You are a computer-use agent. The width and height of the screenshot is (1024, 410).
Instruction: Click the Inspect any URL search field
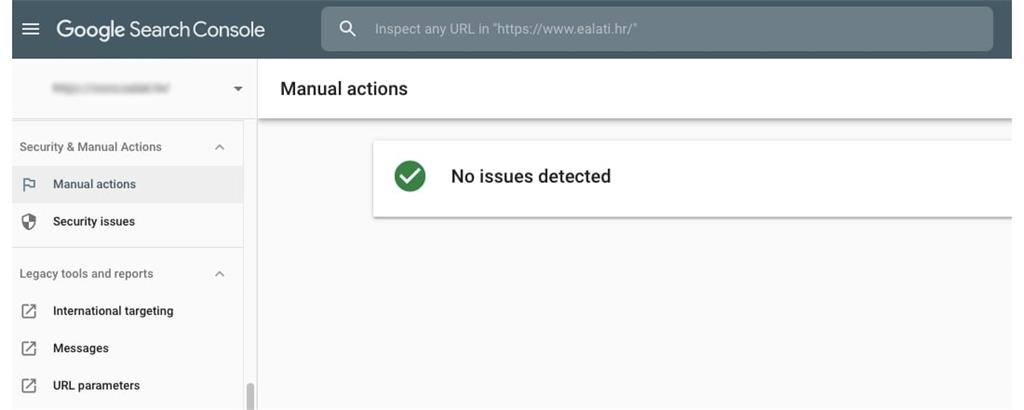pyautogui.click(x=657, y=29)
